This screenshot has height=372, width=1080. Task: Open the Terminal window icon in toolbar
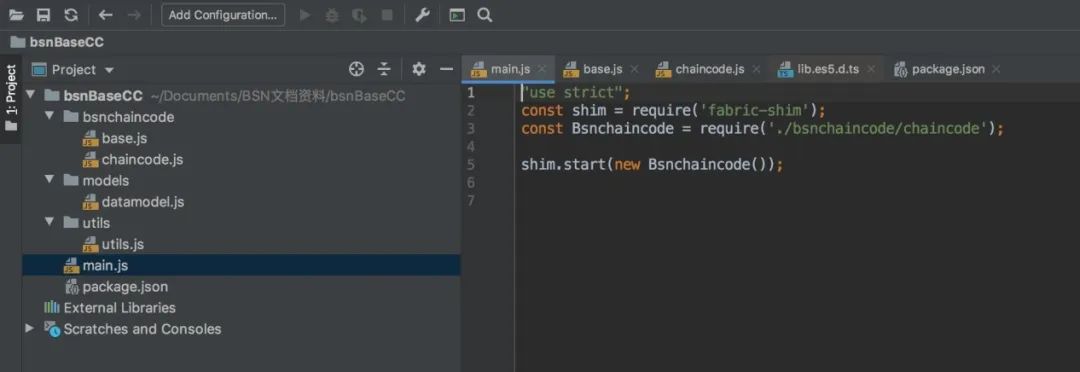[457, 14]
